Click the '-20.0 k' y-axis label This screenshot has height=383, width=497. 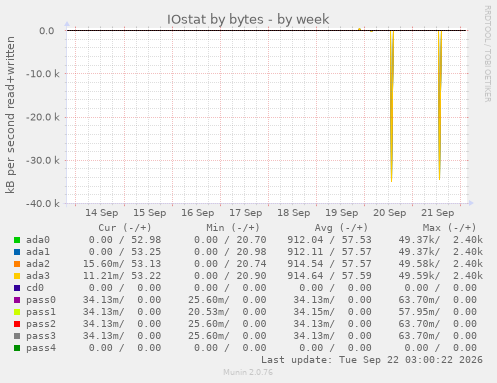(43, 117)
